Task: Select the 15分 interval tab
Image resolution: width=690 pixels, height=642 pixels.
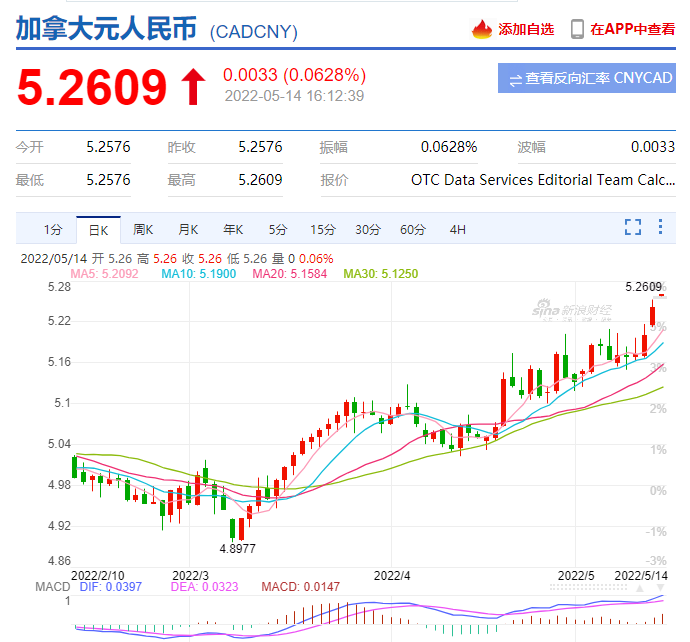Action: pos(323,229)
